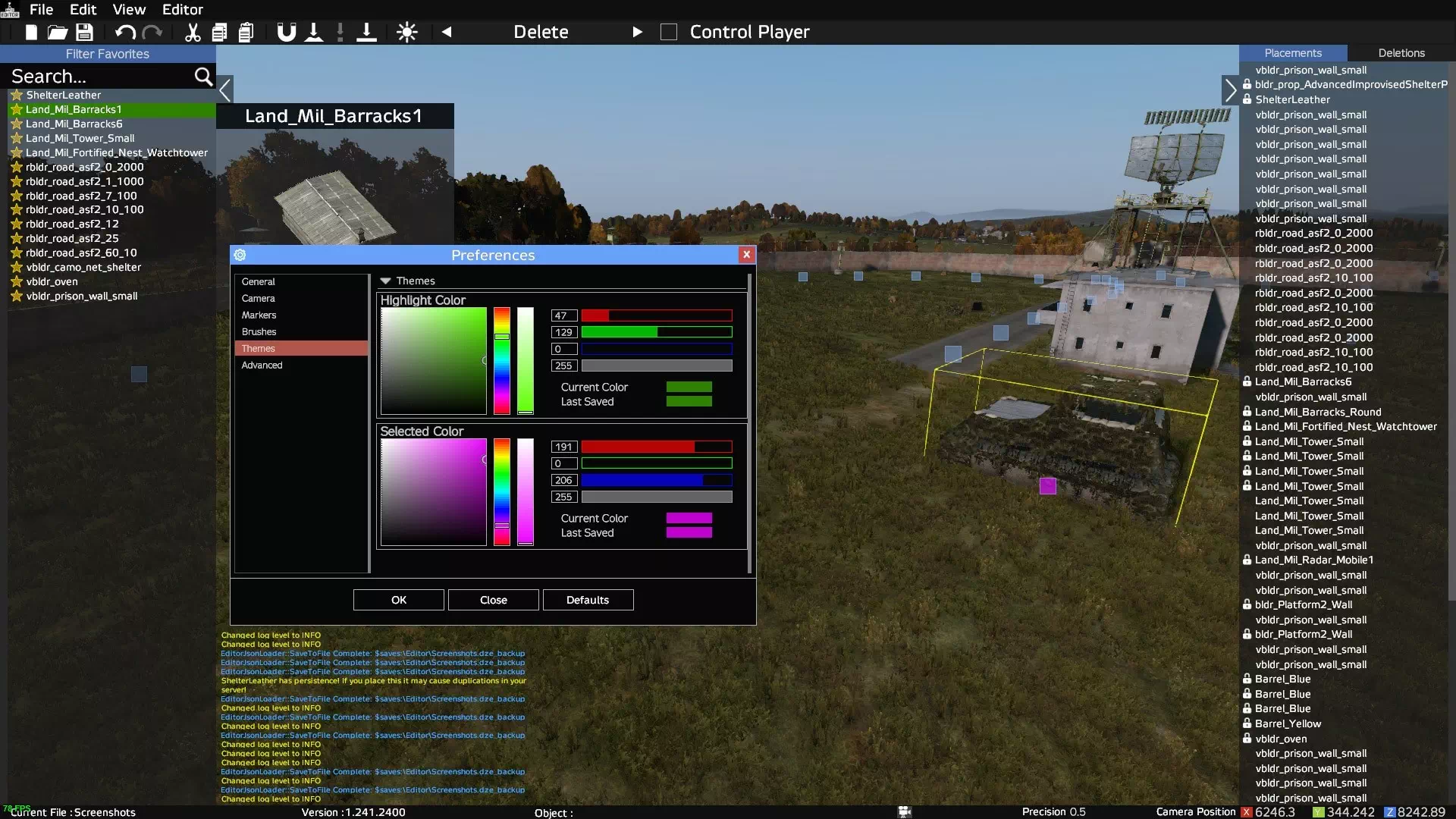Viewport: 1456px width, 819px height.
Task: Open the Editor menu
Action: [182, 10]
